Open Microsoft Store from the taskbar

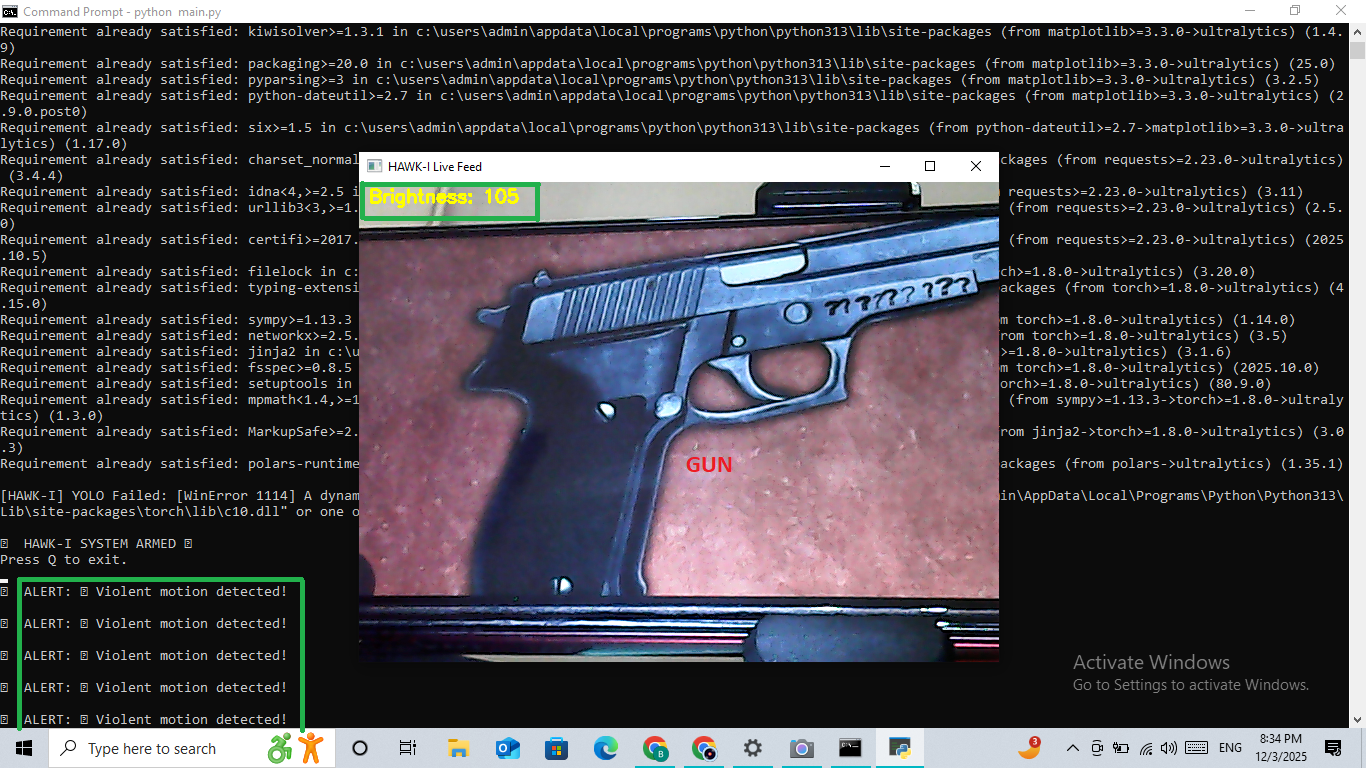pos(556,748)
